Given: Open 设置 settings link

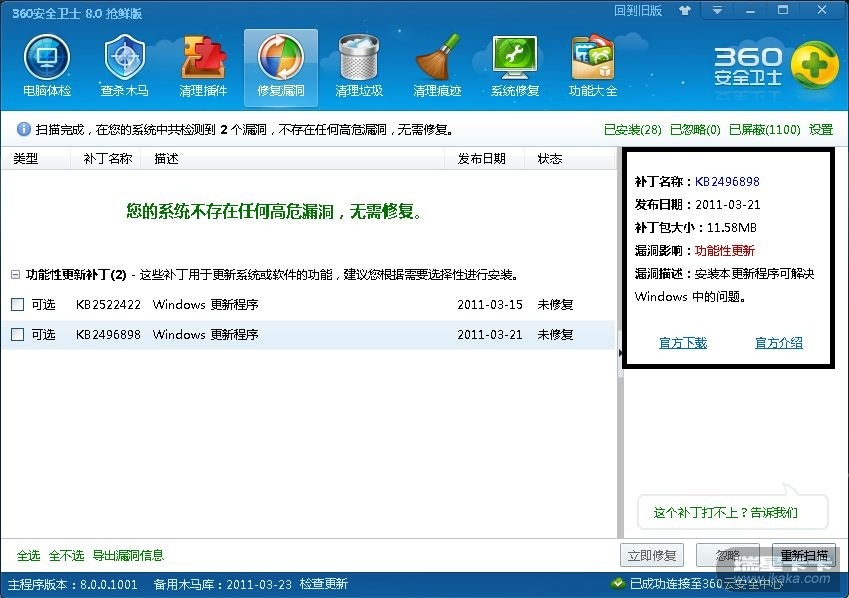Looking at the screenshot, I should pos(821,129).
